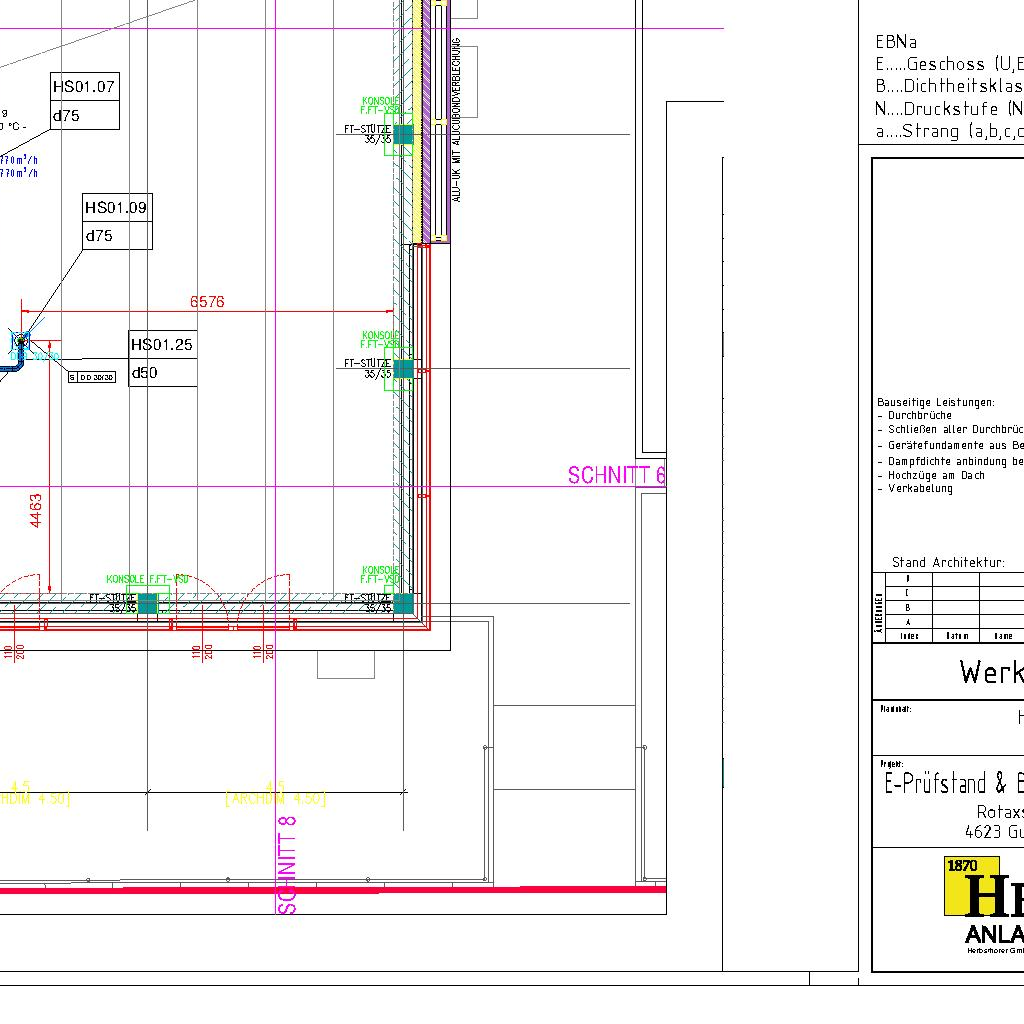Select the middle teal FT-Stütze column on right wall
Image resolution: width=1024 pixels, height=1024 pixels.
[403, 369]
